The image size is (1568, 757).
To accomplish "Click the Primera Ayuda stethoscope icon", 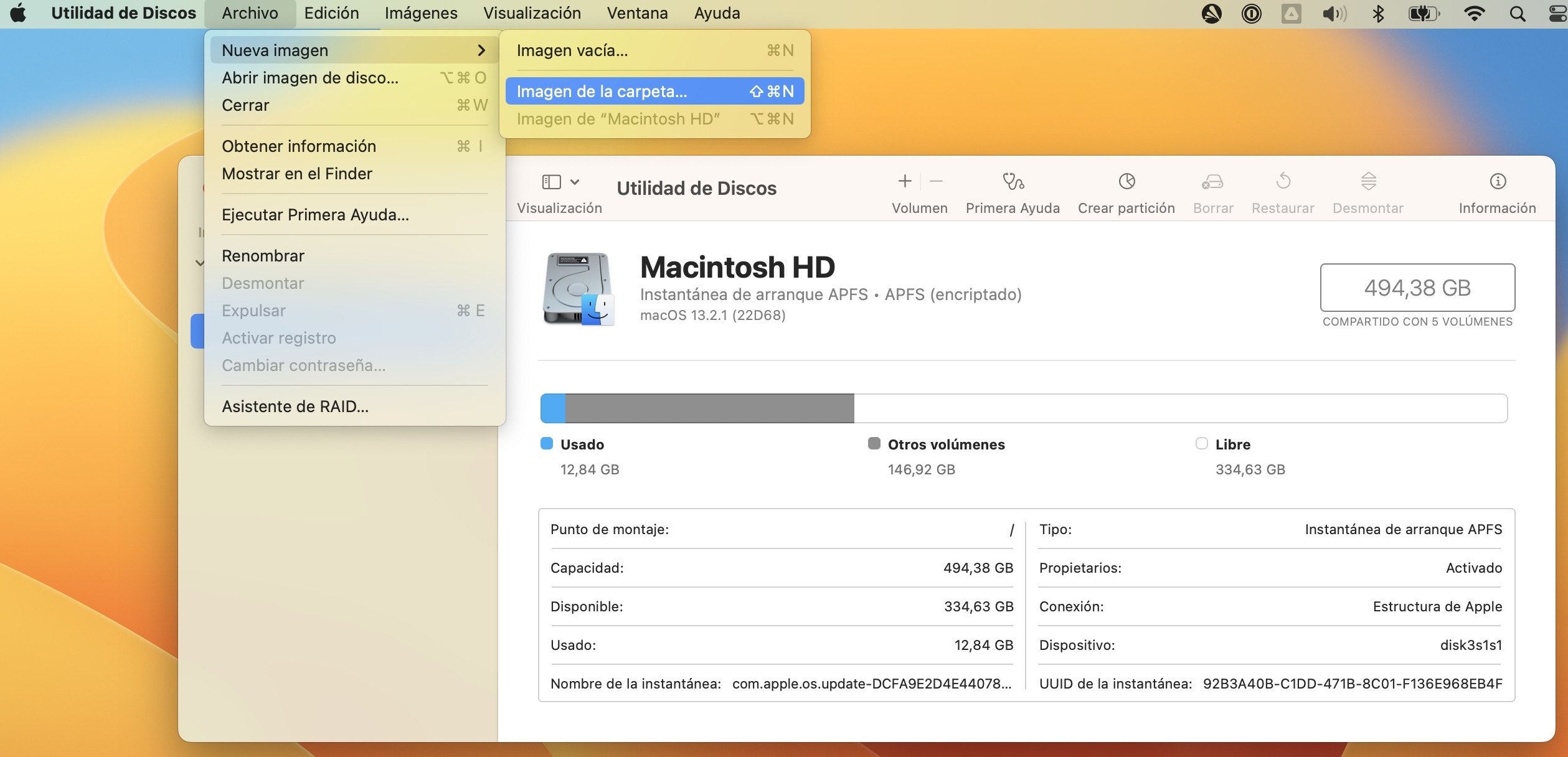I will point(1013,181).
